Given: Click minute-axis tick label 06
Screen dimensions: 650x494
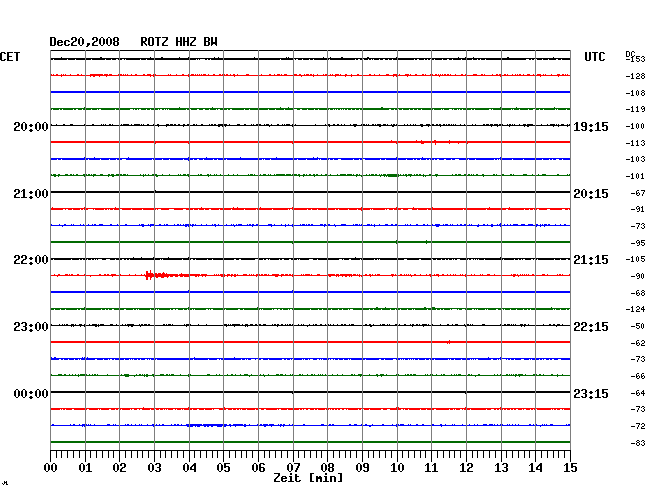Looking at the screenshot, I should pos(258,468).
